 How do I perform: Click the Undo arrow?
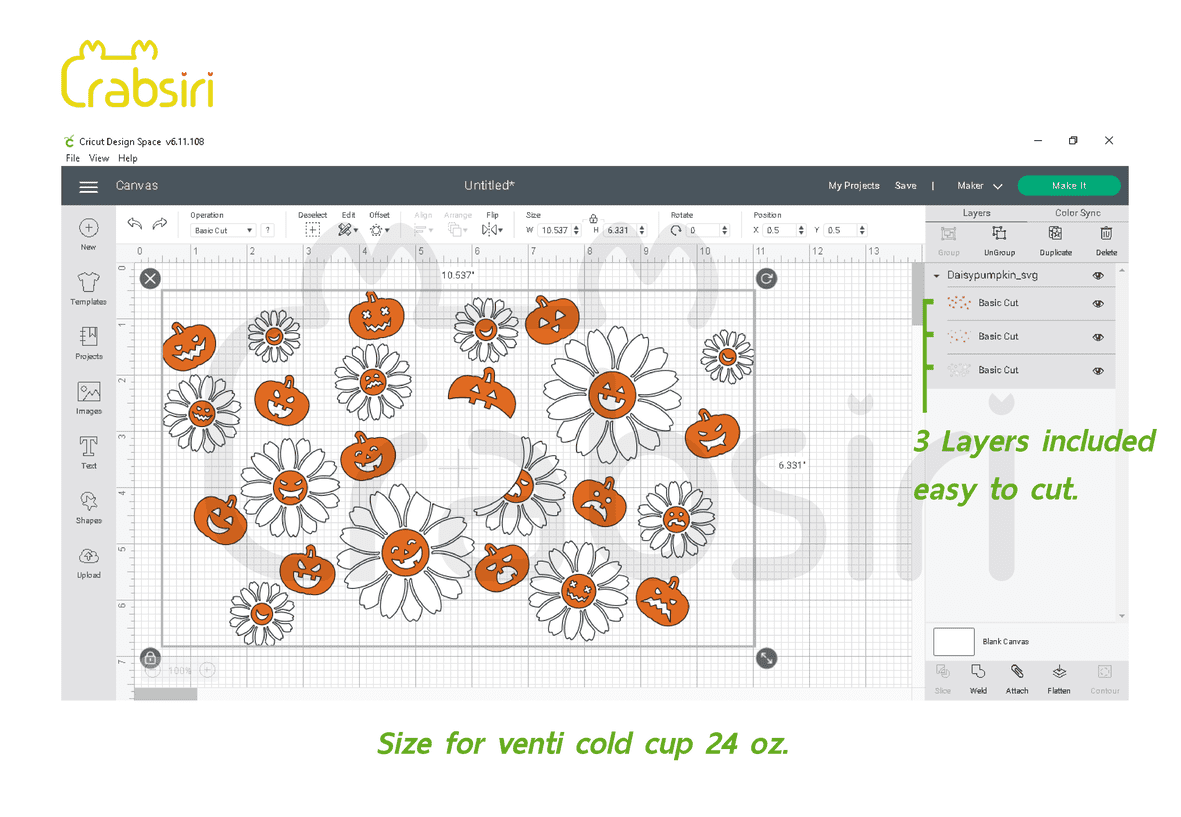[x=134, y=224]
